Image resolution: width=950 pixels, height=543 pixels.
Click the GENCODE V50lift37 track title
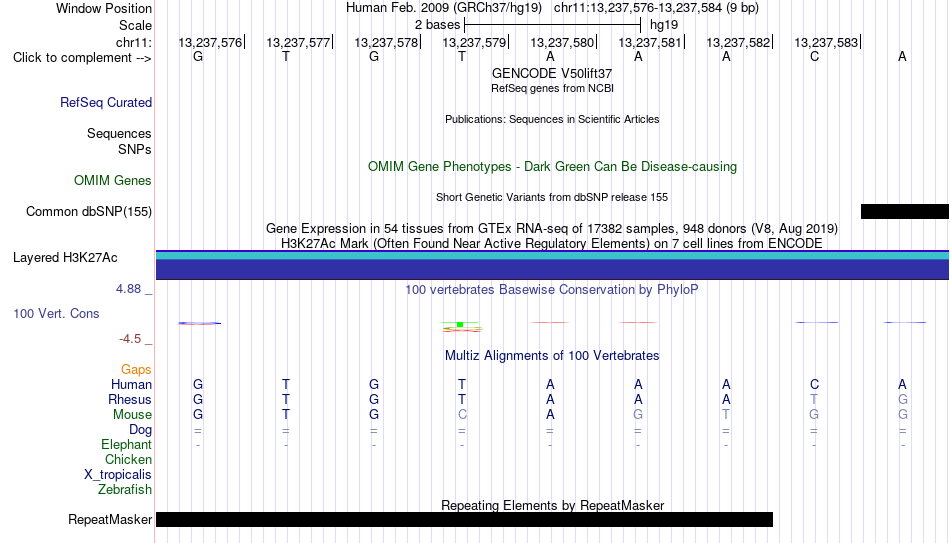[552, 73]
